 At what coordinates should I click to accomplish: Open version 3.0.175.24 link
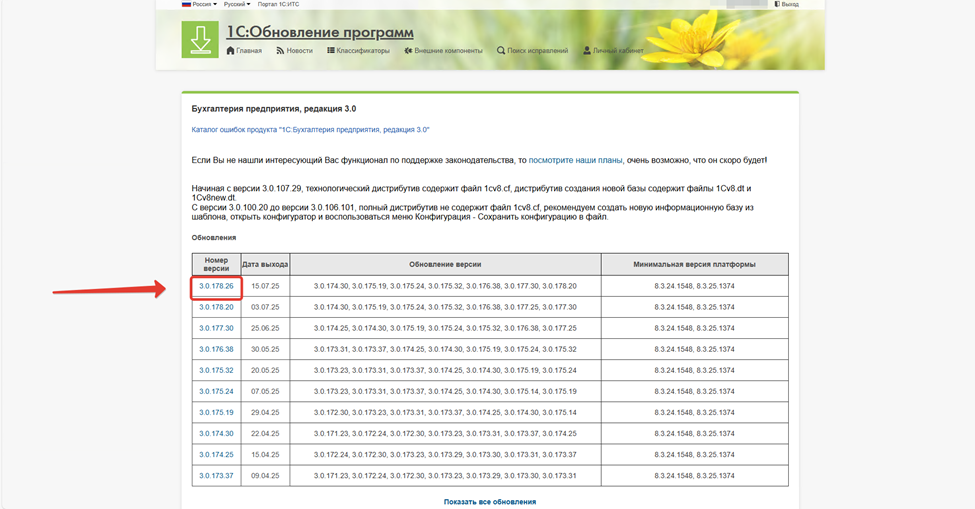tap(216, 392)
